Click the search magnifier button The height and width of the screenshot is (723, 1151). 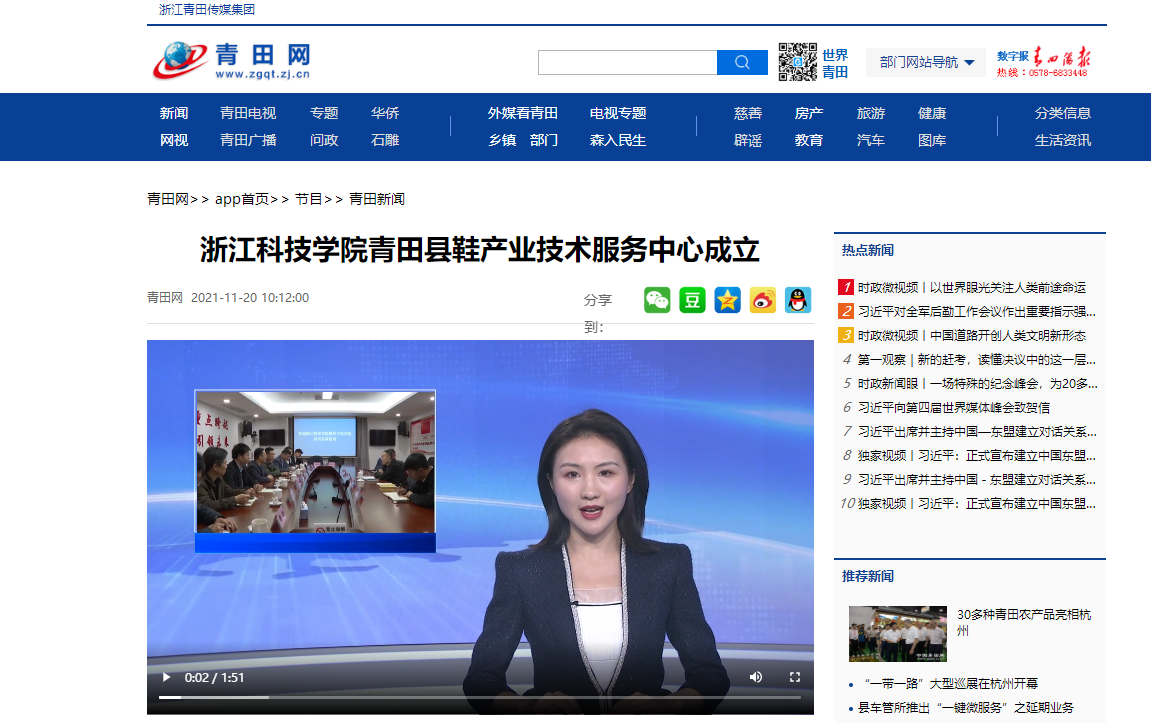[x=742, y=63]
